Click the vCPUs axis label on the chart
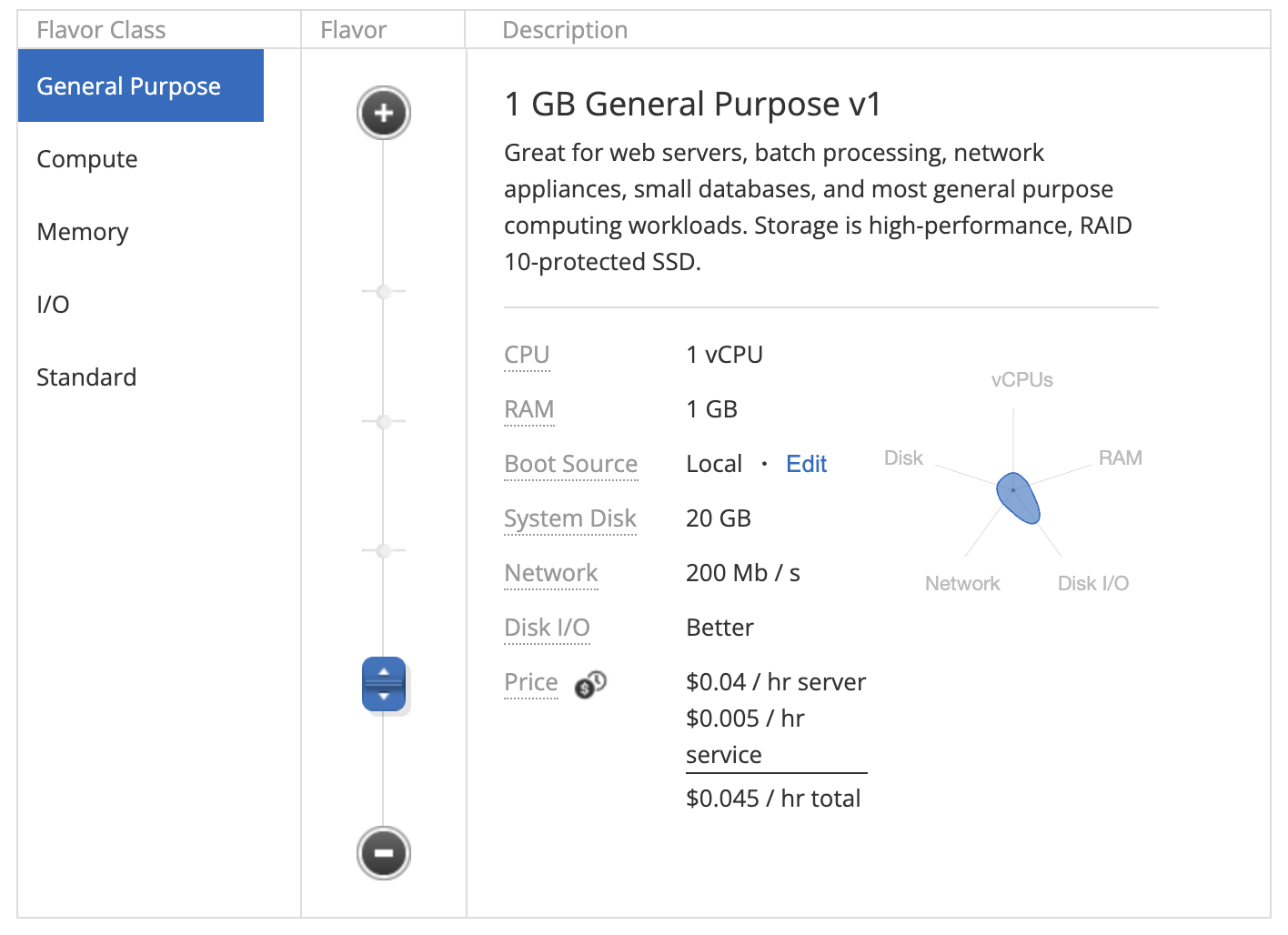 pyautogui.click(x=1021, y=379)
